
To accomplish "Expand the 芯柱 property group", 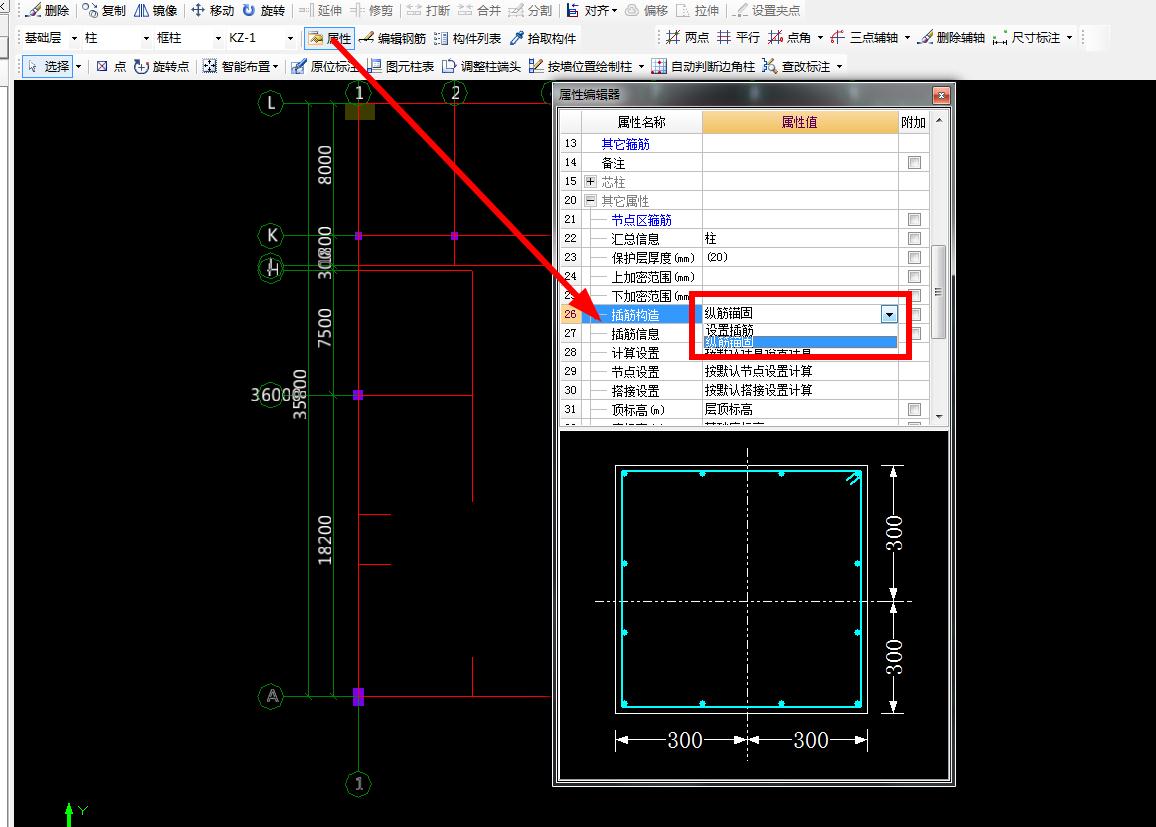I will (590, 181).
